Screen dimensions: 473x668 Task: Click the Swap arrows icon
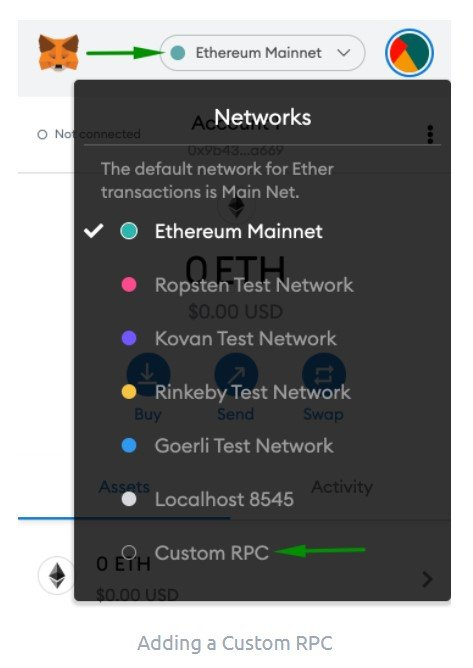(324, 375)
